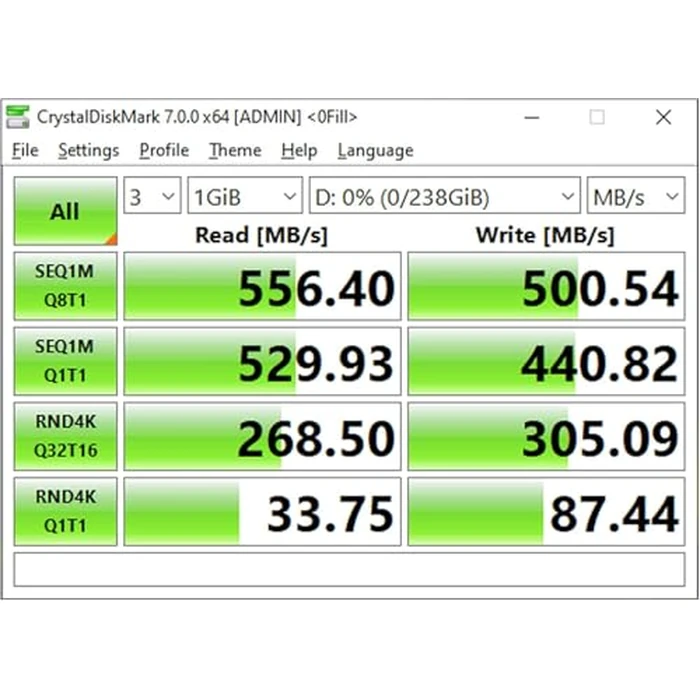Screen dimensions: 700x700
Task: Open the Profile menu
Action: (x=164, y=150)
